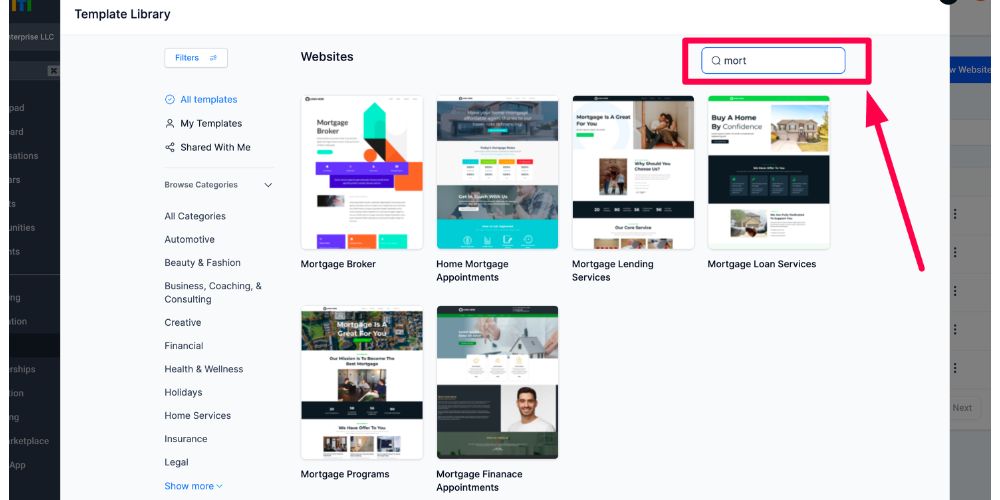Click the search magnifier icon

pos(716,61)
